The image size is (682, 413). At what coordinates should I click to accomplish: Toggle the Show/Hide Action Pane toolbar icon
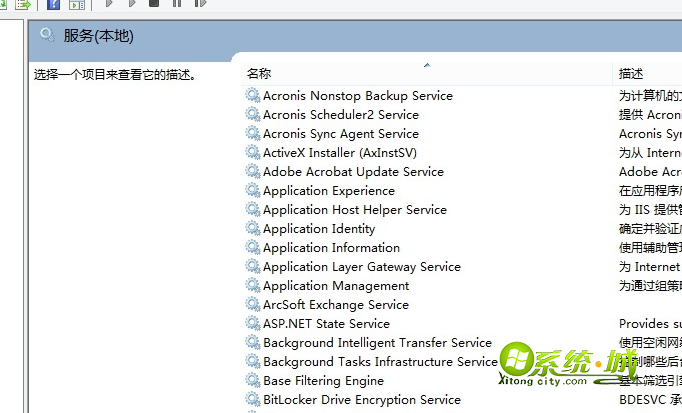pos(77,4)
